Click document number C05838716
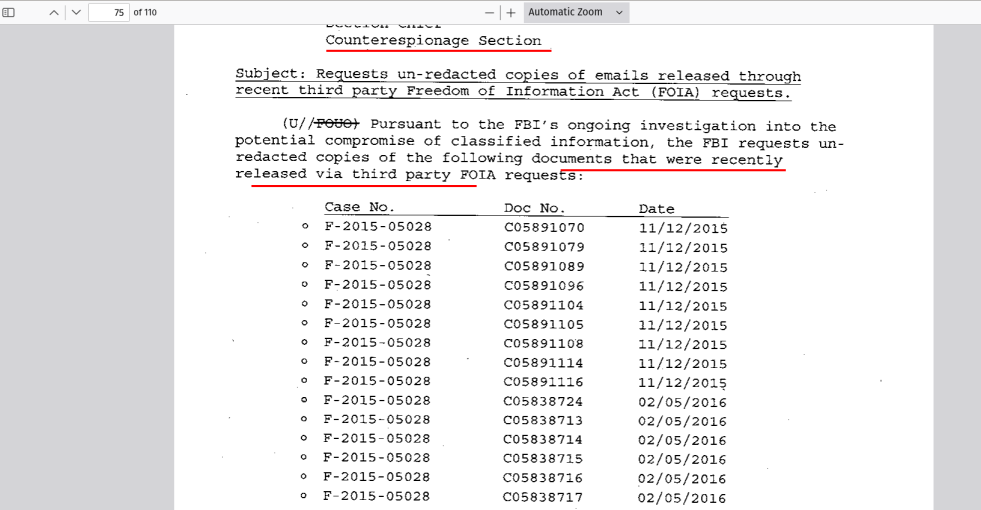The image size is (981, 510). click(x=543, y=478)
